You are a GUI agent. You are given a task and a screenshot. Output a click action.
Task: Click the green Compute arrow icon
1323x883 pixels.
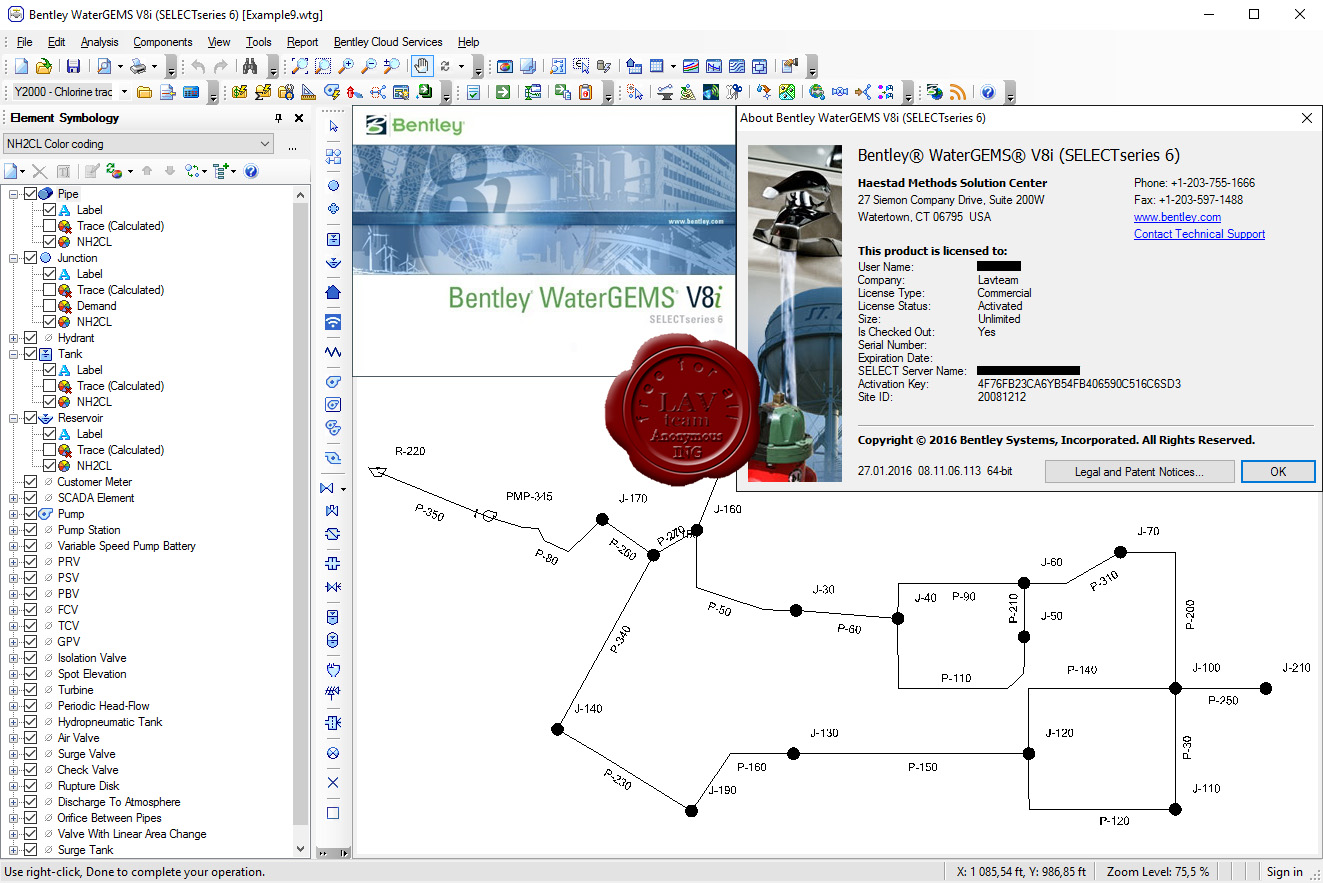pyautogui.click(x=503, y=93)
